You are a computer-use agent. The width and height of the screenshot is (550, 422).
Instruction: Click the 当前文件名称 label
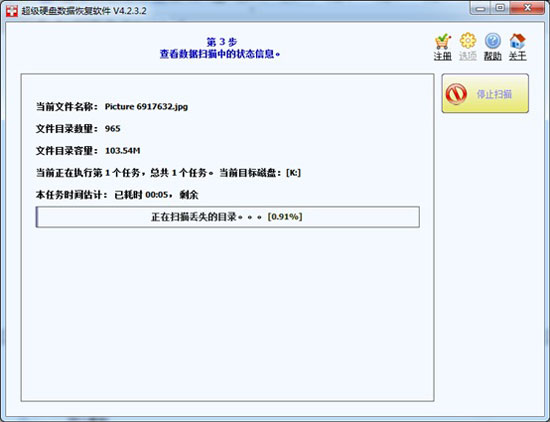(67, 107)
